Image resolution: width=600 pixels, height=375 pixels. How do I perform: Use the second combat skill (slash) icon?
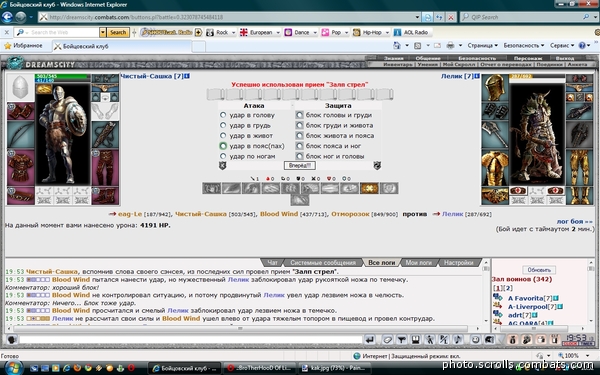coord(231,188)
